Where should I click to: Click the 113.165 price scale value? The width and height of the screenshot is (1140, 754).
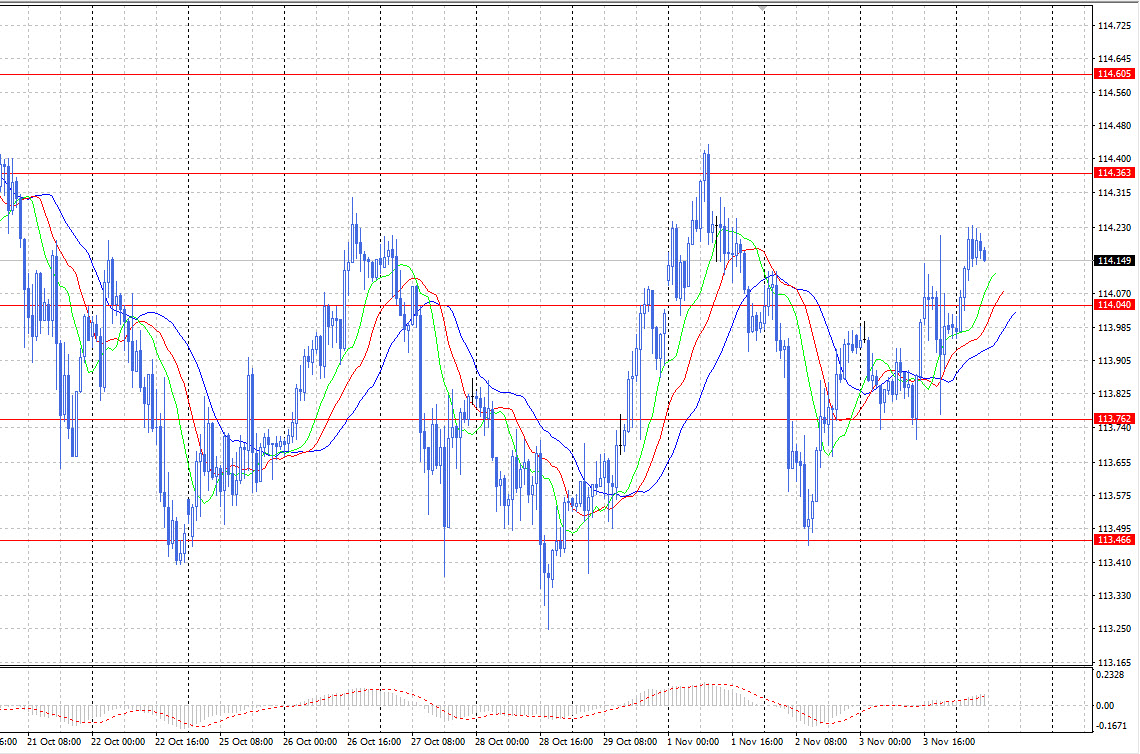click(1114, 662)
